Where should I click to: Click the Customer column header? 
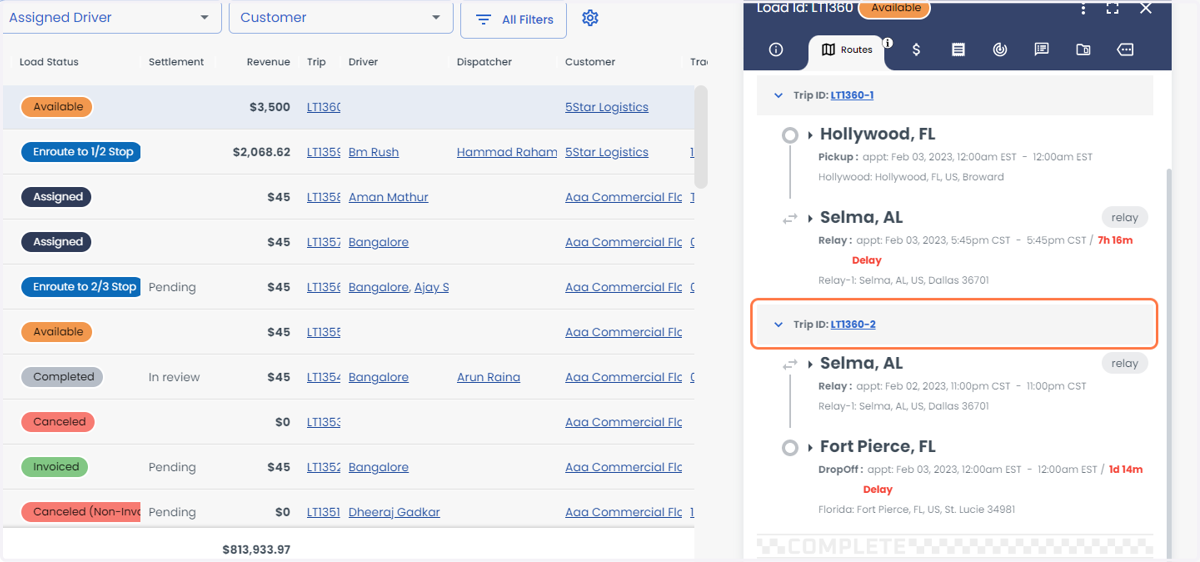[590, 62]
